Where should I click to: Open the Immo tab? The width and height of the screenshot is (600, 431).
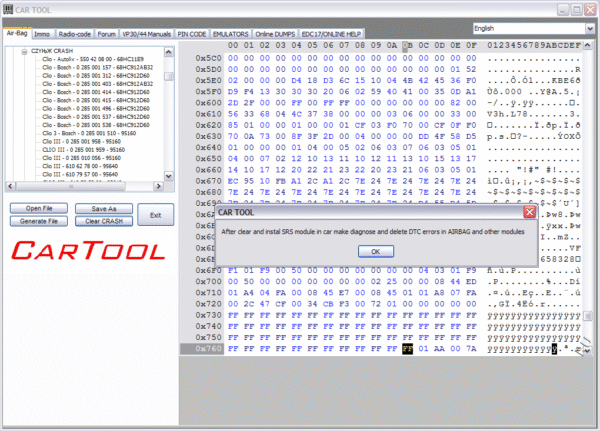42,34
